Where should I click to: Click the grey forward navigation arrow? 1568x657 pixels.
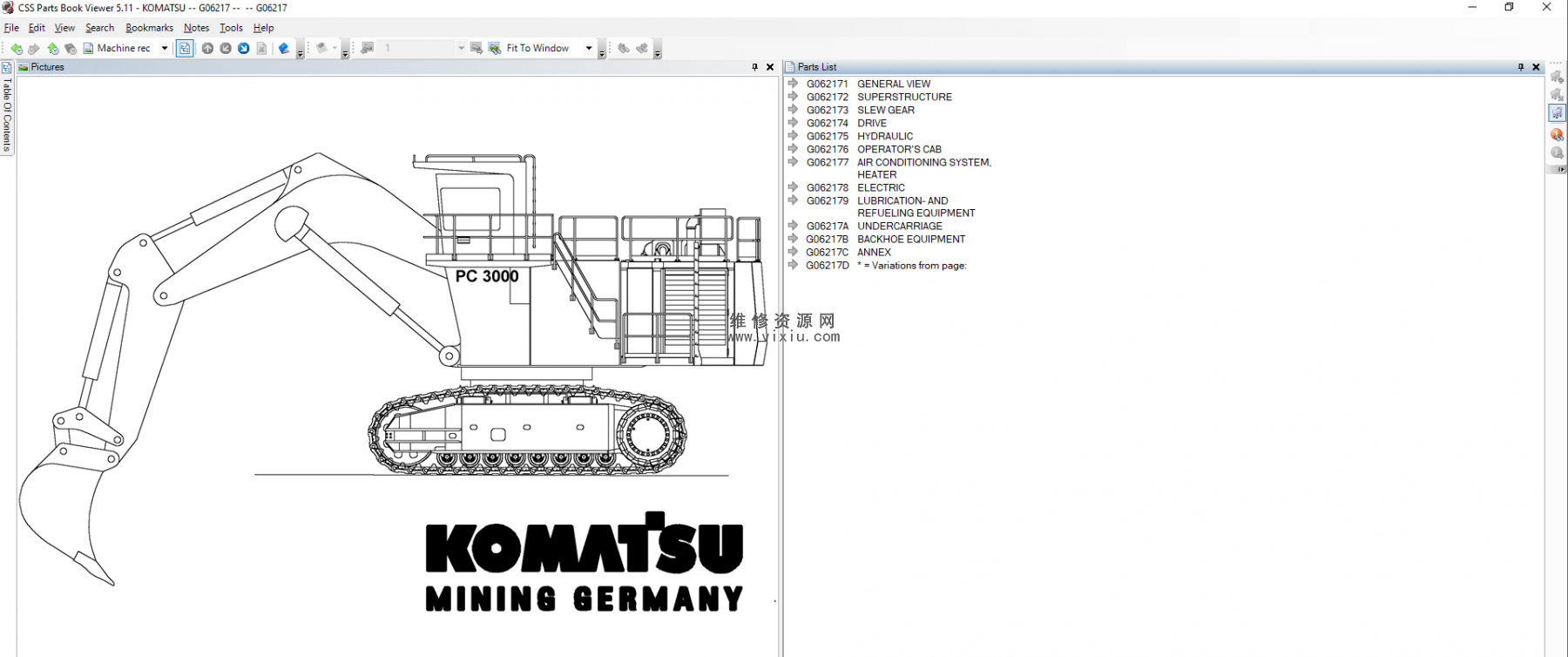tap(34, 49)
